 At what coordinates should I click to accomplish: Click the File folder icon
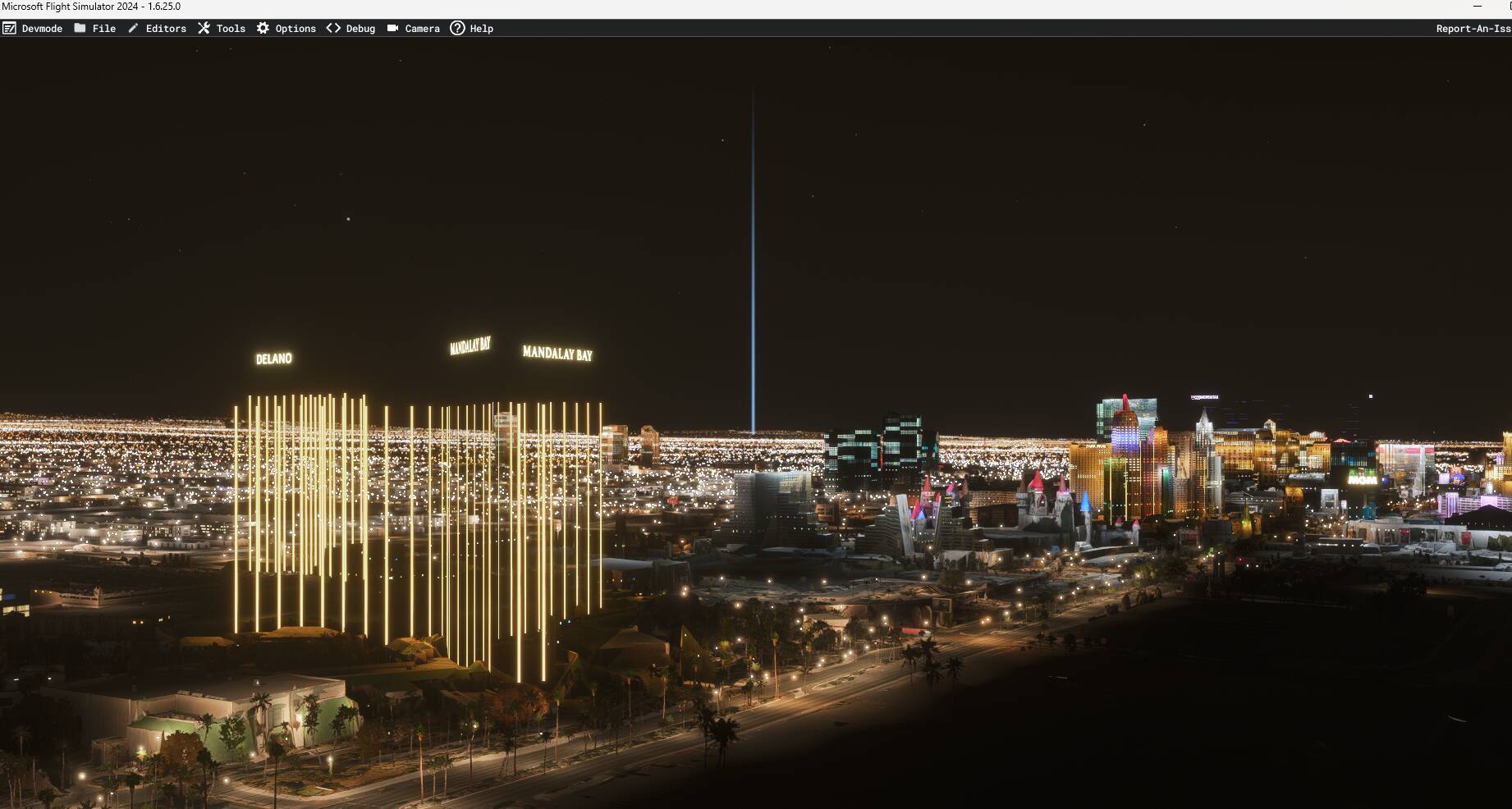(x=80, y=28)
